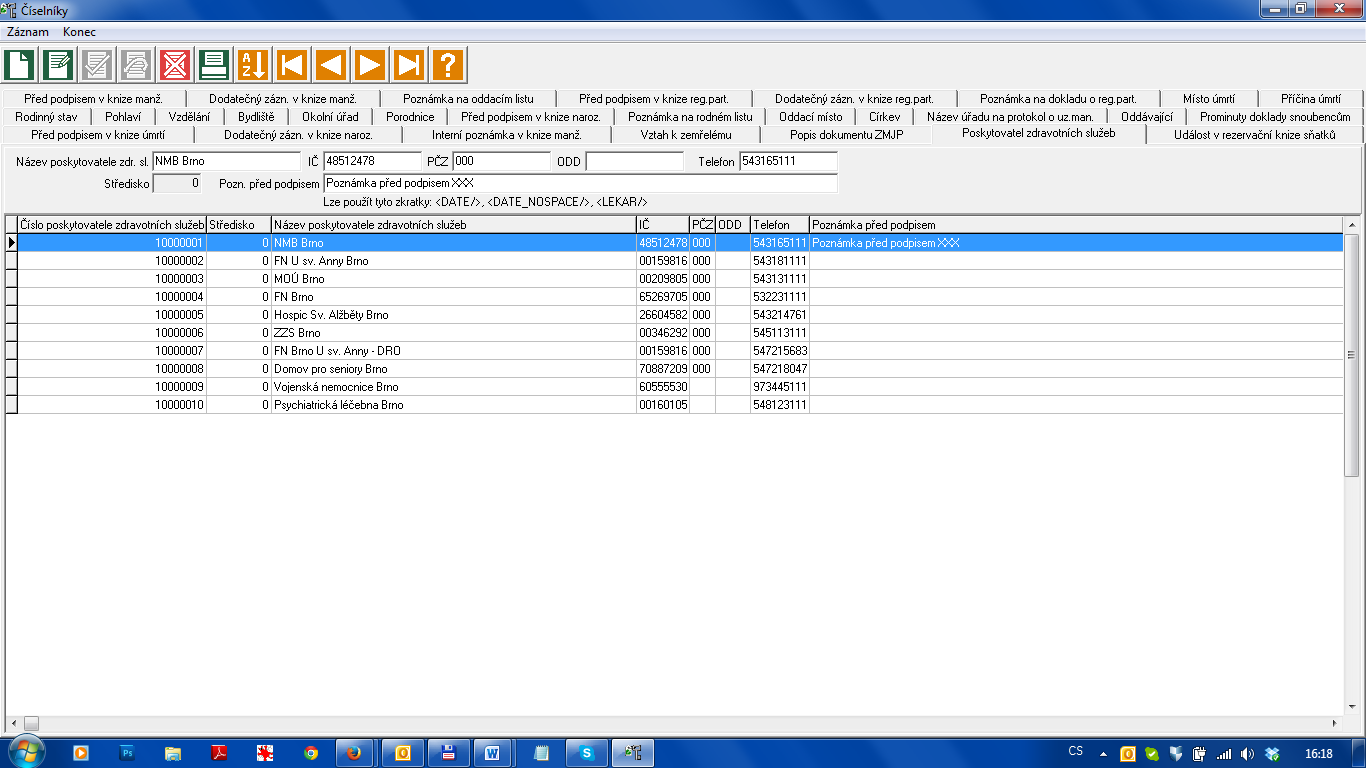This screenshot has height=768, width=1366.
Task: Open Adobe Reader from the taskbar
Action: 219,753
